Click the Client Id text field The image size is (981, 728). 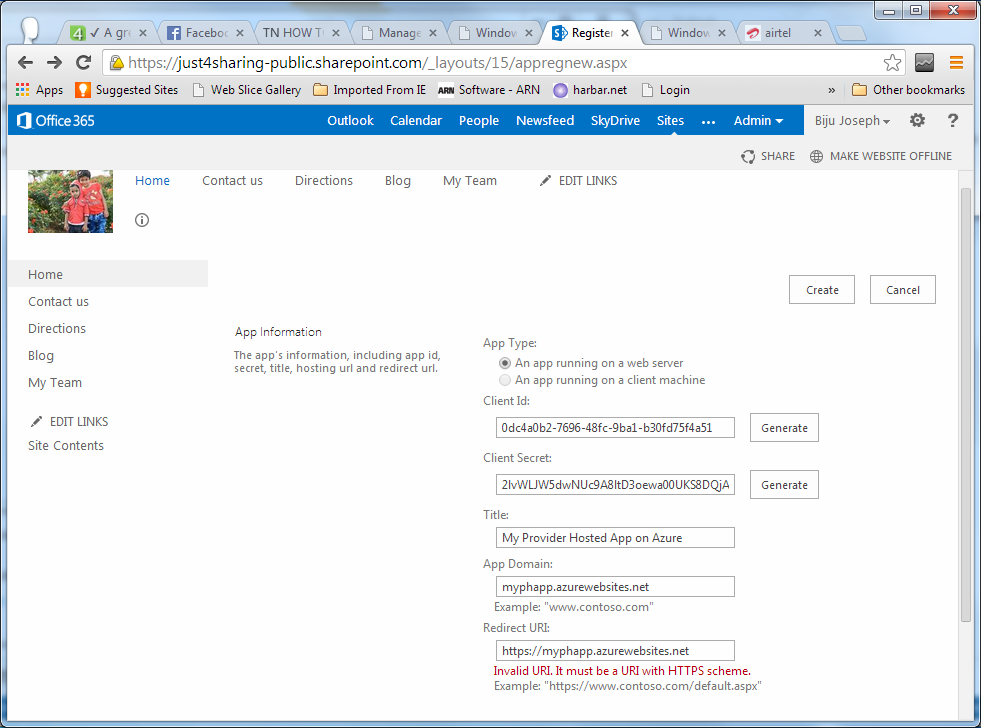coord(615,428)
